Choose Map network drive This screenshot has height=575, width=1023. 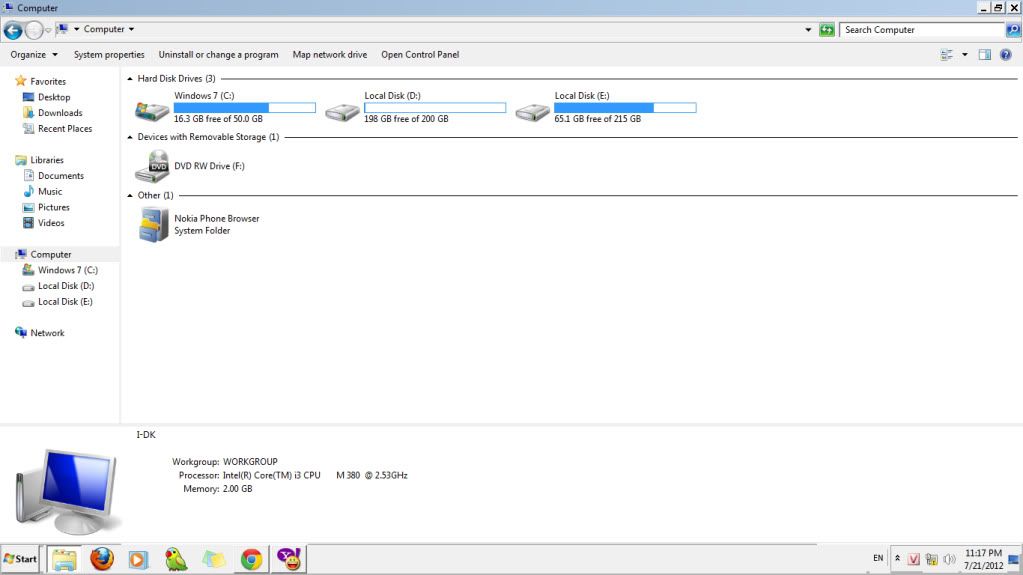click(329, 55)
